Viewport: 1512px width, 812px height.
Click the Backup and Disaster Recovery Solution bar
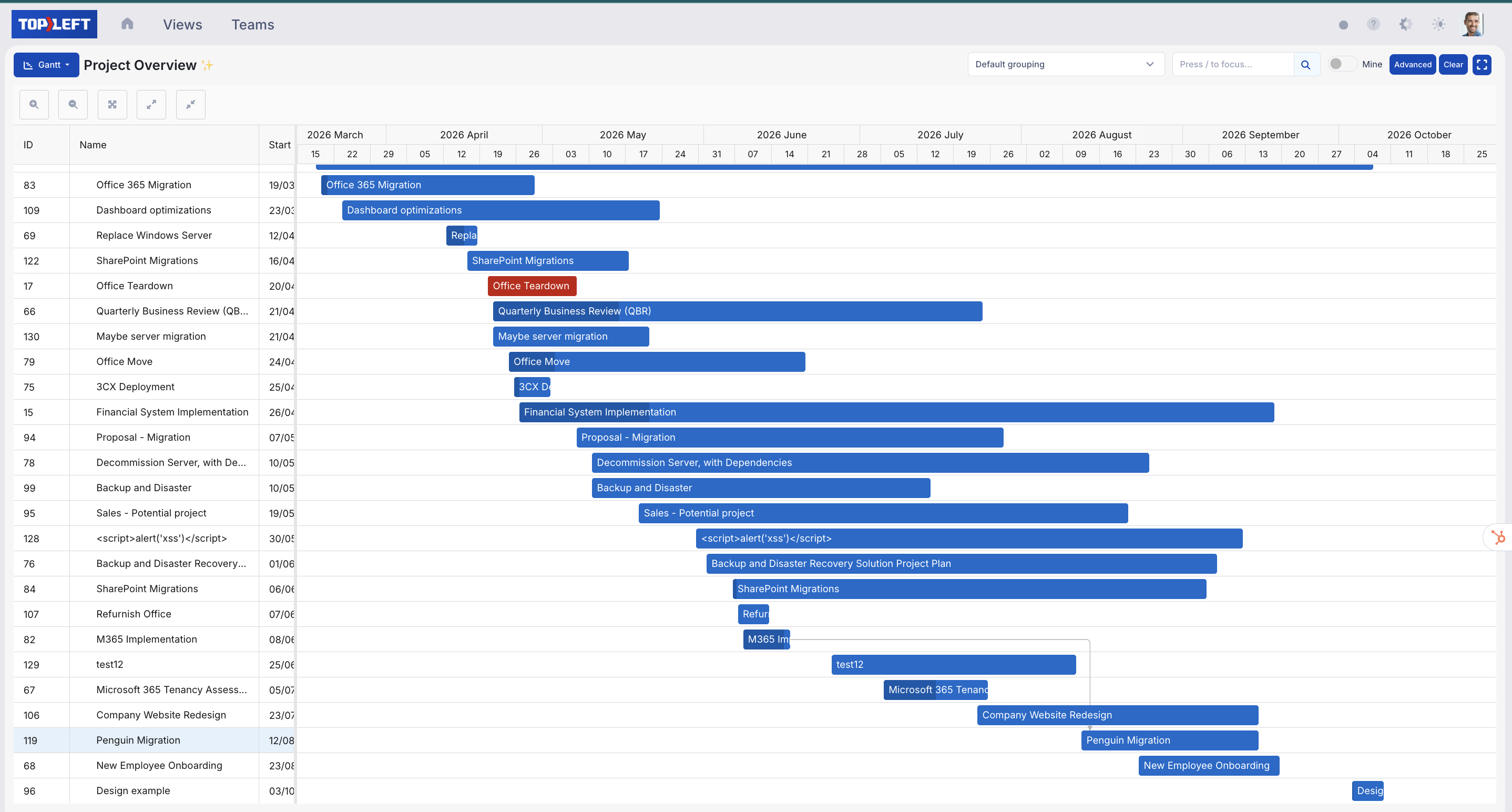click(x=962, y=564)
